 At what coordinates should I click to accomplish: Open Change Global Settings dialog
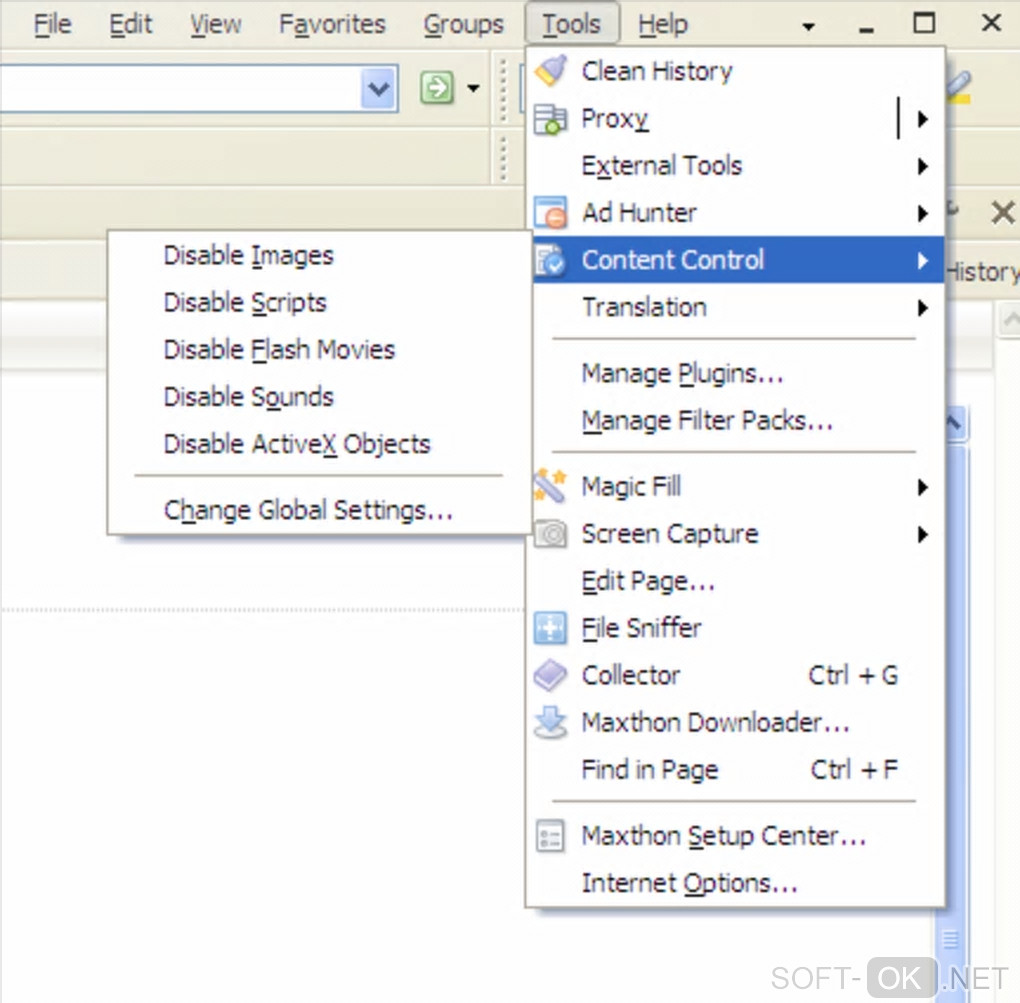click(x=319, y=511)
